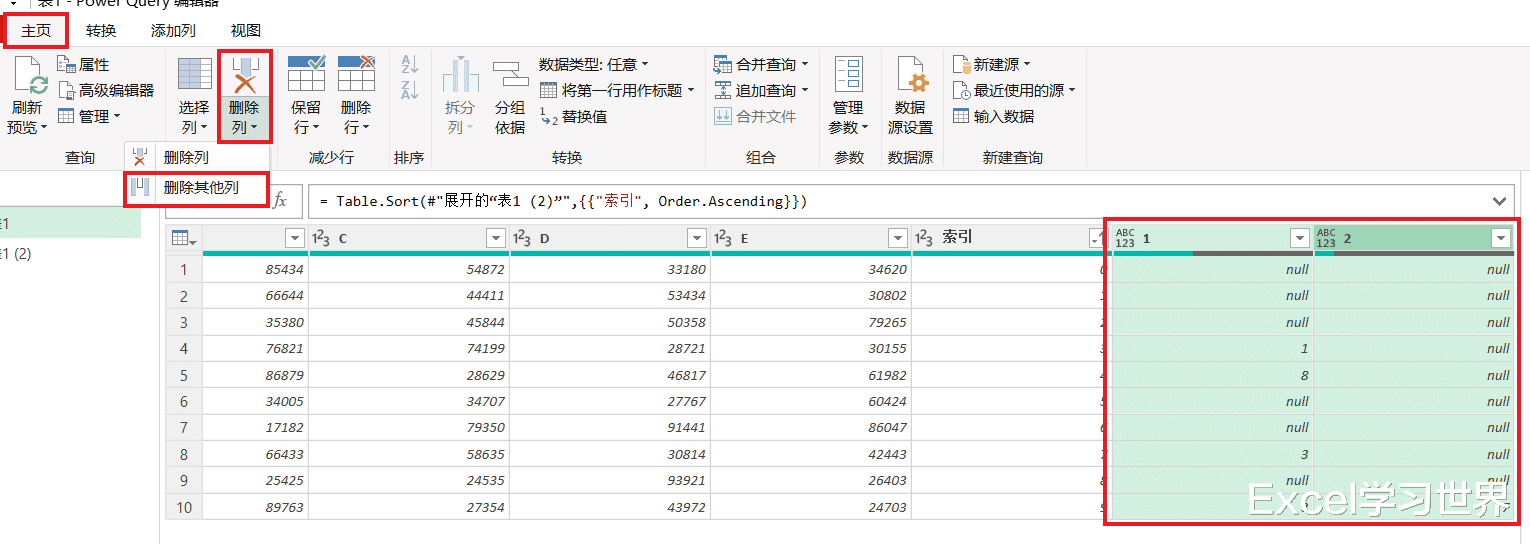Screen dimensions: 1530x544
Task: Click the greyed 合并文件 button
Action: [x=755, y=117]
